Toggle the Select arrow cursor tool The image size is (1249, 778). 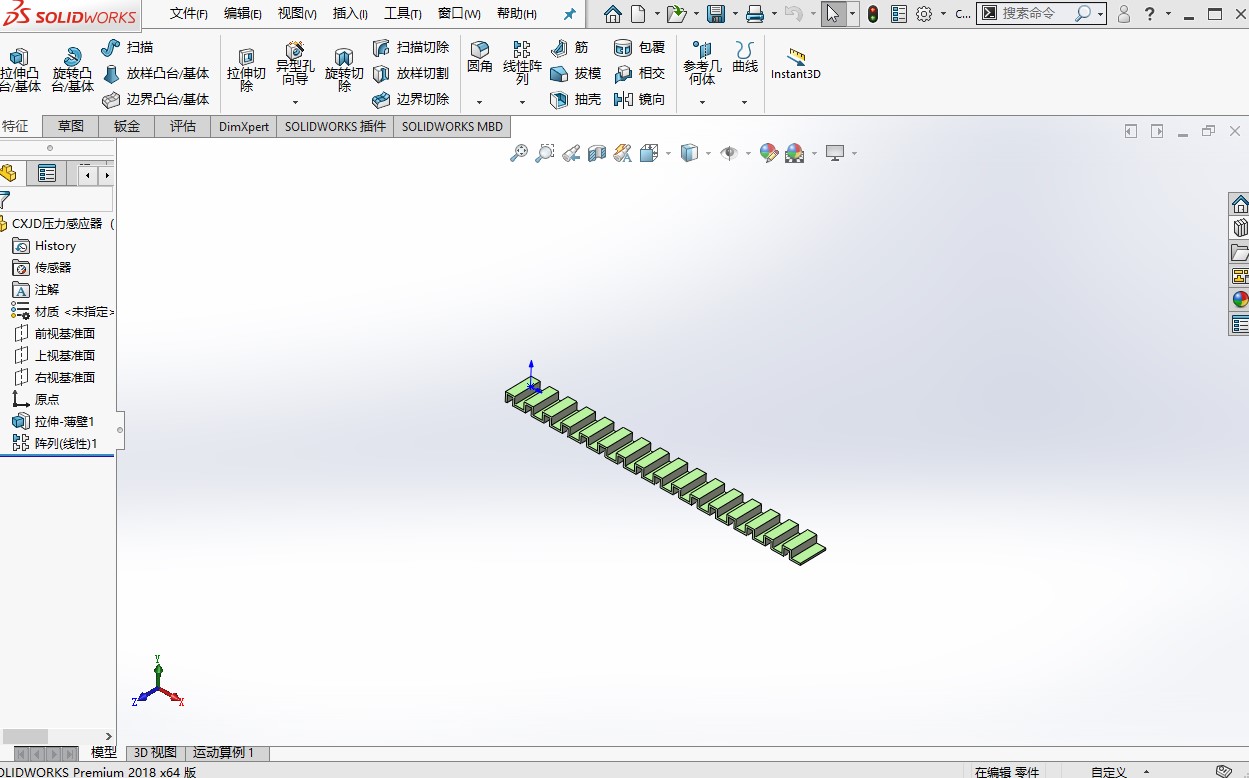(x=833, y=14)
